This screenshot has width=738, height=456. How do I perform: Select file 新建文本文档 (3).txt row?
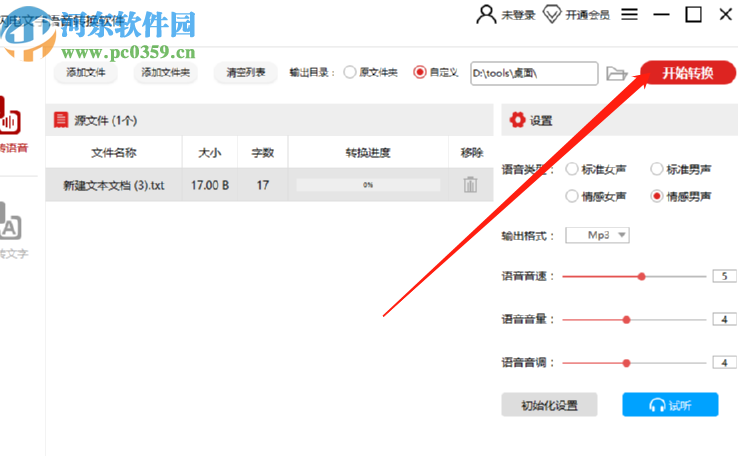coord(269,185)
